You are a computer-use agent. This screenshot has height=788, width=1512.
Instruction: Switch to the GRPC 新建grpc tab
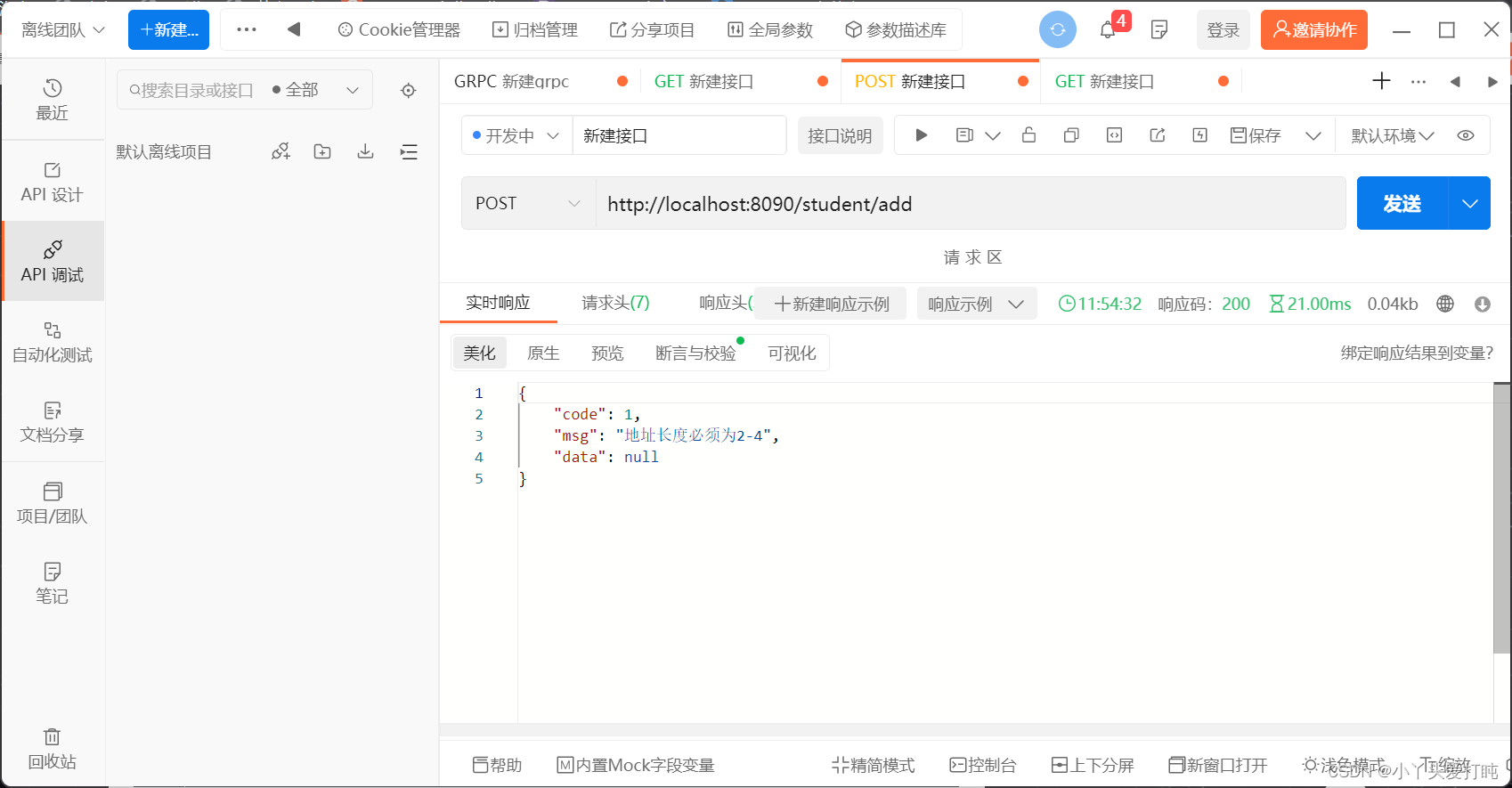pyautogui.click(x=540, y=81)
